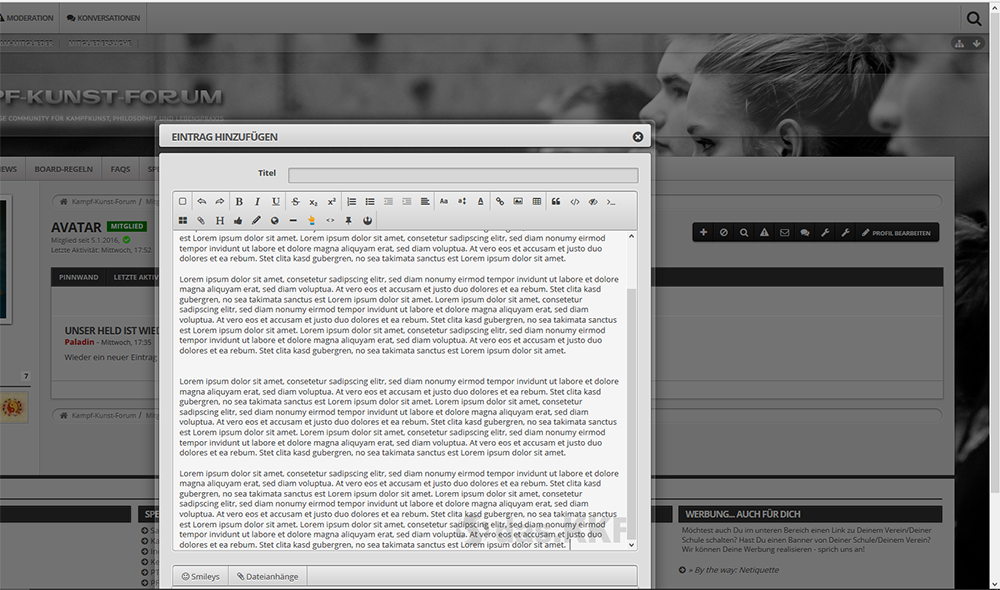Image resolution: width=1000 pixels, height=590 pixels.
Task: Open the font size dropdown
Action: coord(462,202)
